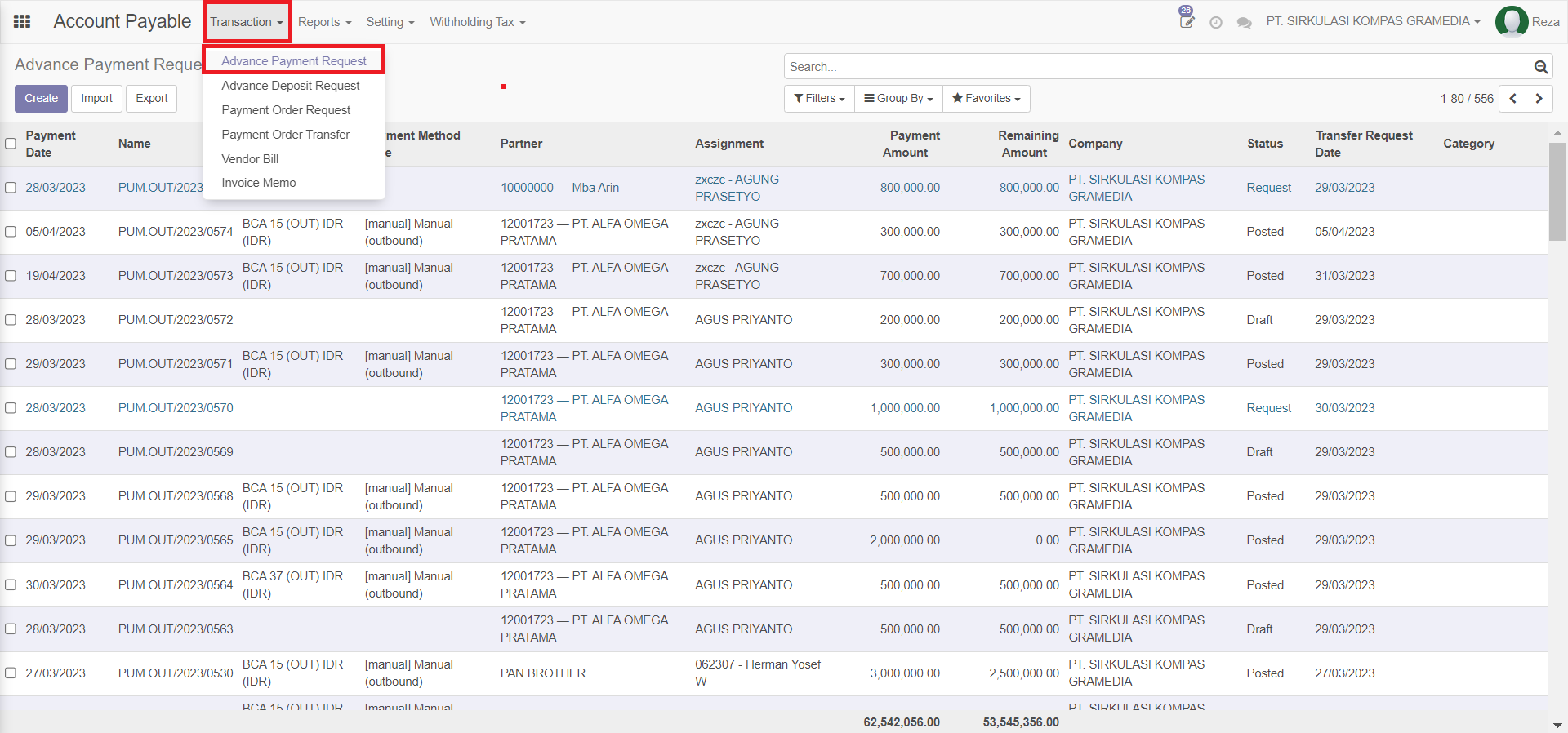Image resolution: width=1568 pixels, height=733 pixels.
Task: Sort by Partner column header
Action: pyautogui.click(x=521, y=144)
